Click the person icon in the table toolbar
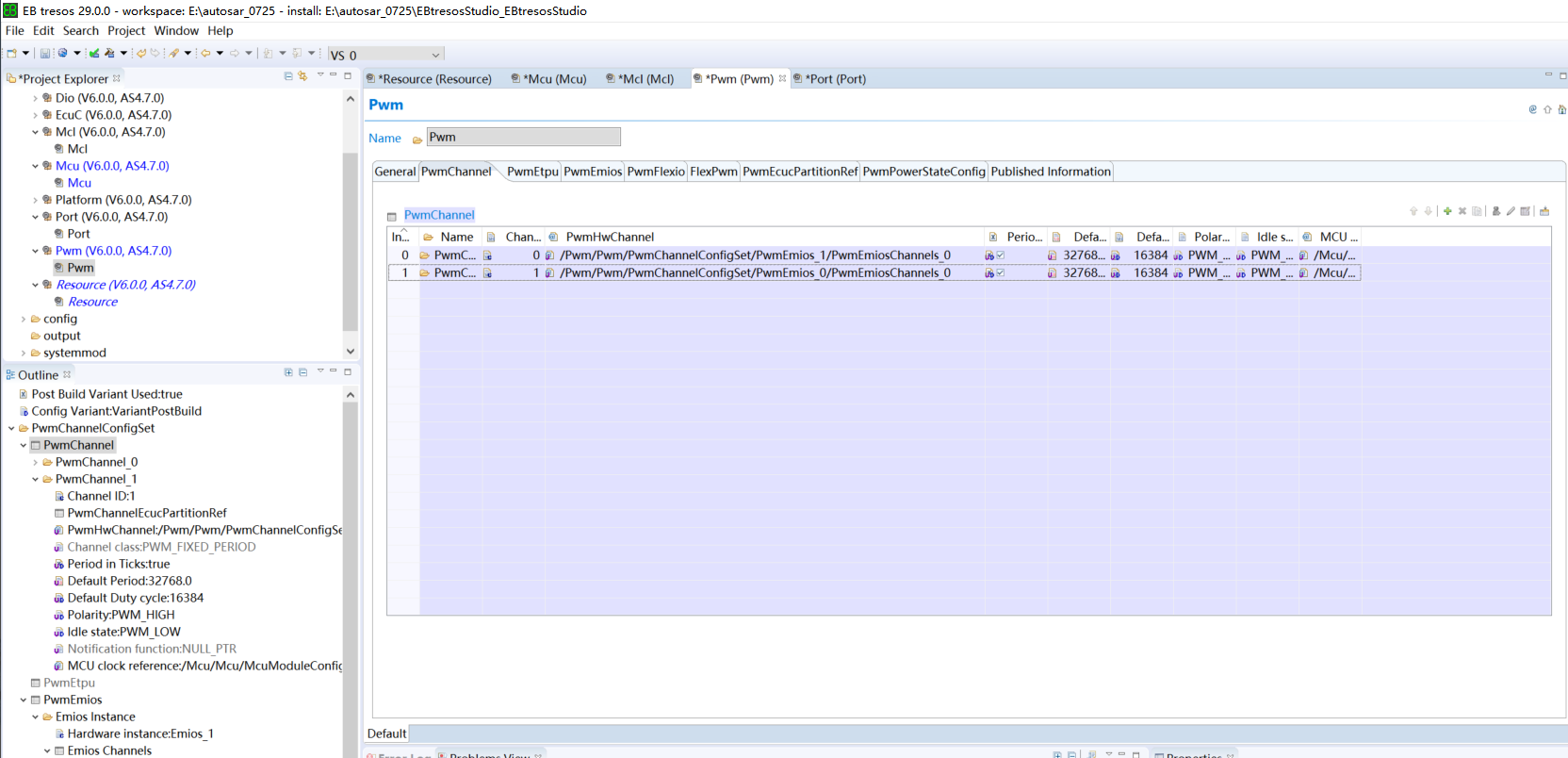 click(x=1496, y=211)
